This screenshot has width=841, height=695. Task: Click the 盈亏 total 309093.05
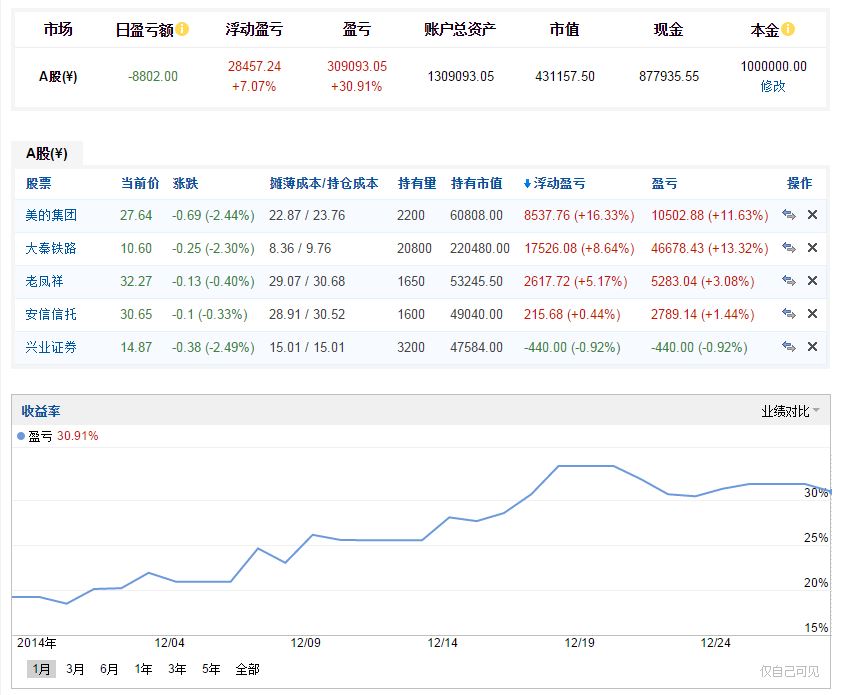coord(357,66)
